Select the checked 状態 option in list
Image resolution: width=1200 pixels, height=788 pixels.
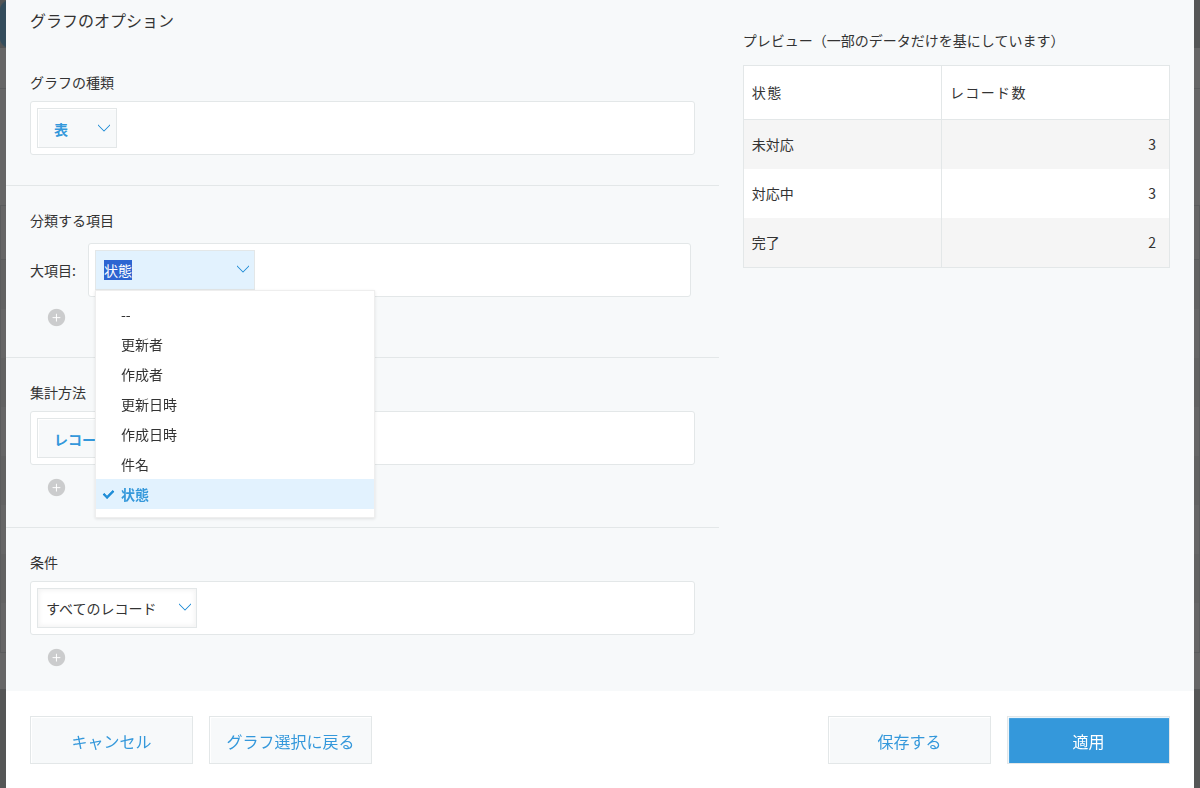(235, 494)
